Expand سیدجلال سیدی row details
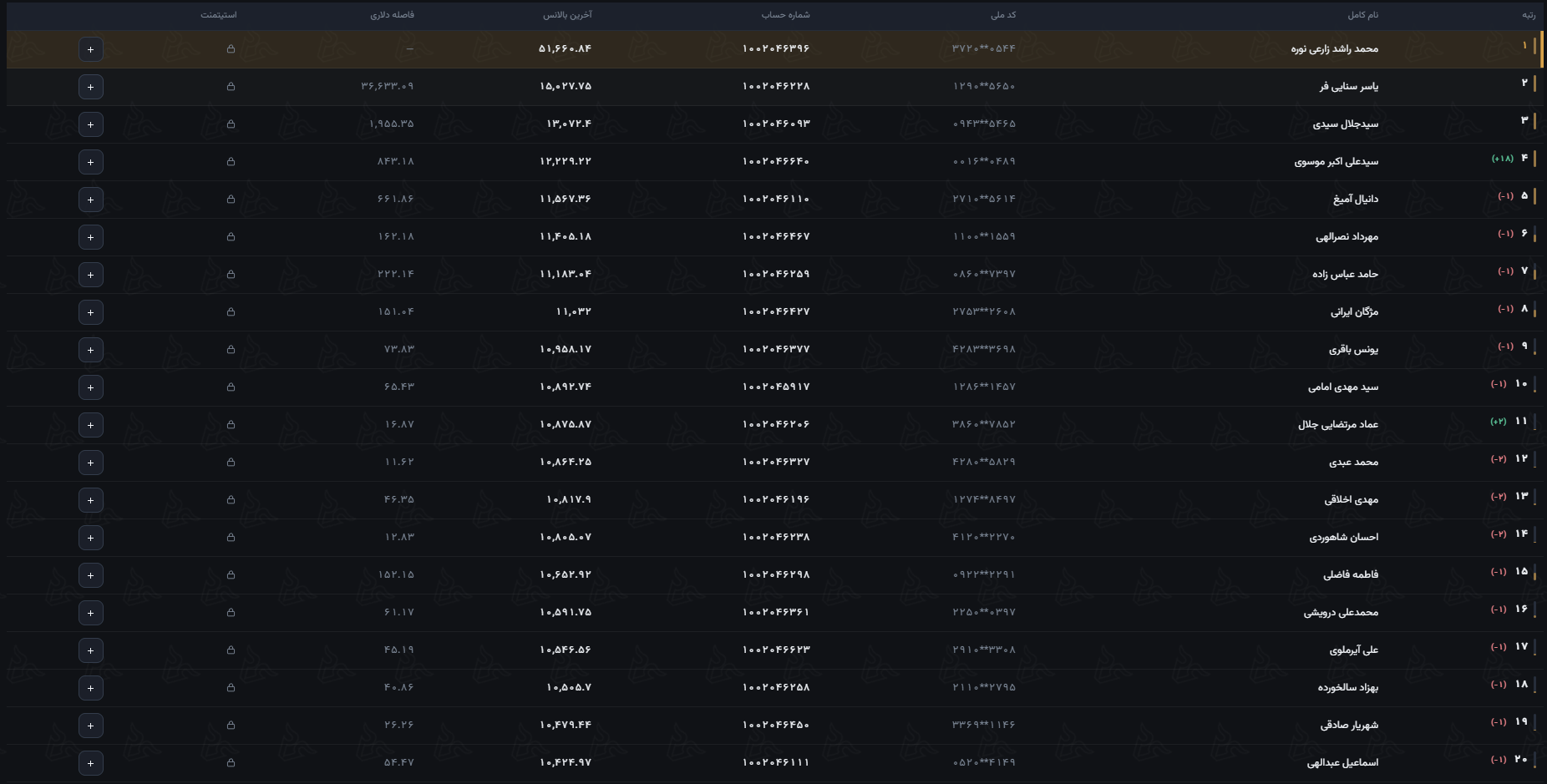The height and width of the screenshot is (784, 1547). (91, 124)
